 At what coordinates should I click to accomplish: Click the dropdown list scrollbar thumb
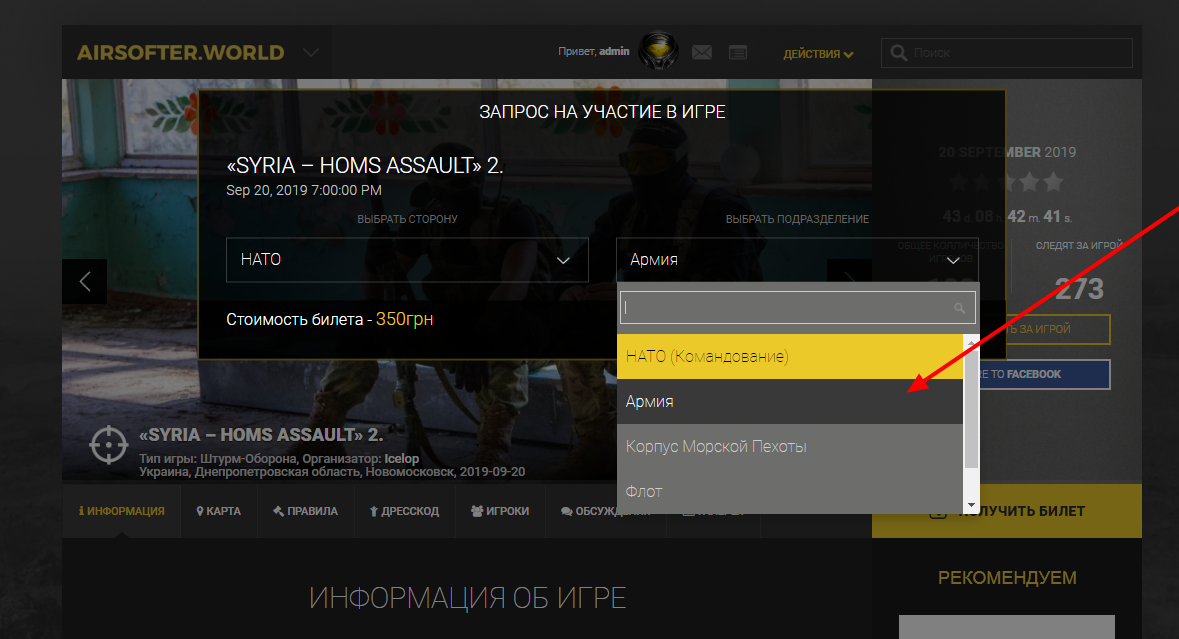click(971, 410)
